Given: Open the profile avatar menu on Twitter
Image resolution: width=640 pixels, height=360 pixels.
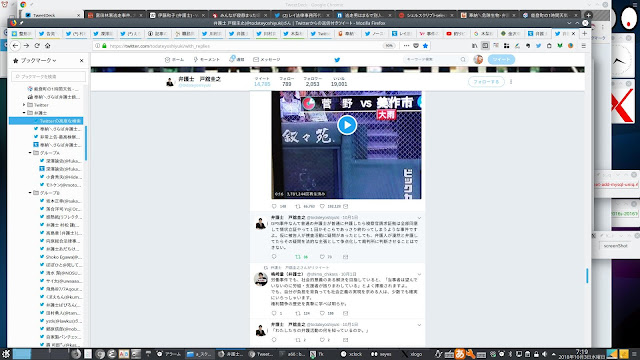Looking at the screenshot, I should click(x=478, y=60).
